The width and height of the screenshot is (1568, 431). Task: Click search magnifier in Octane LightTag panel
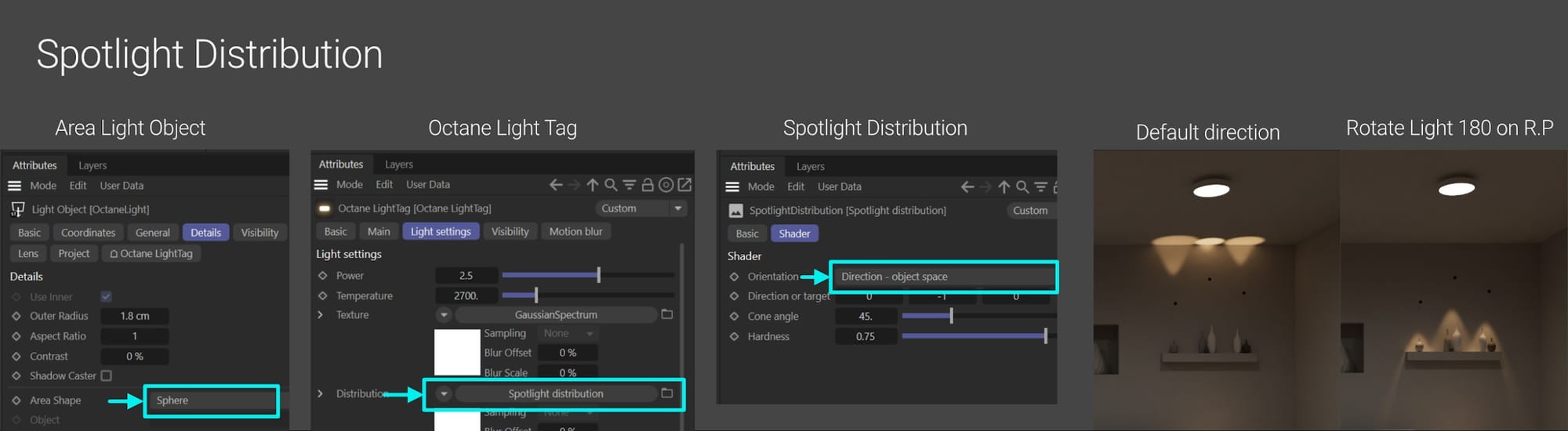(611, 185)
